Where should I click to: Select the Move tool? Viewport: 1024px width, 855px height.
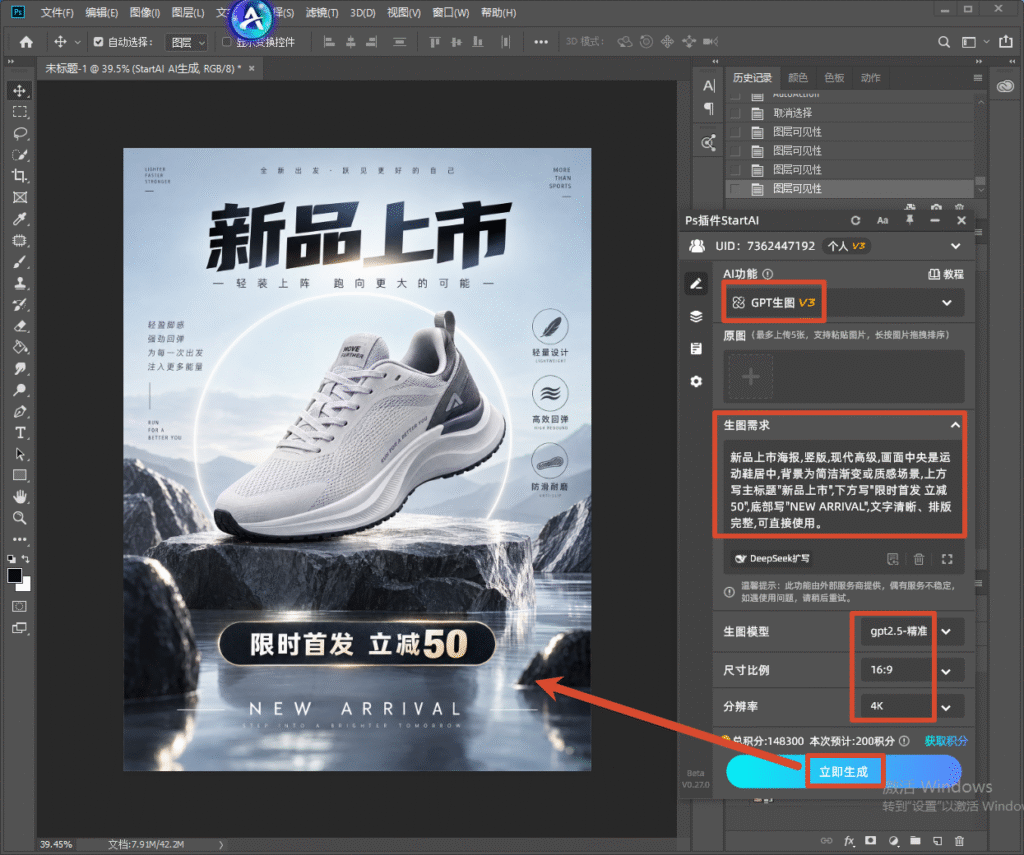20,90
